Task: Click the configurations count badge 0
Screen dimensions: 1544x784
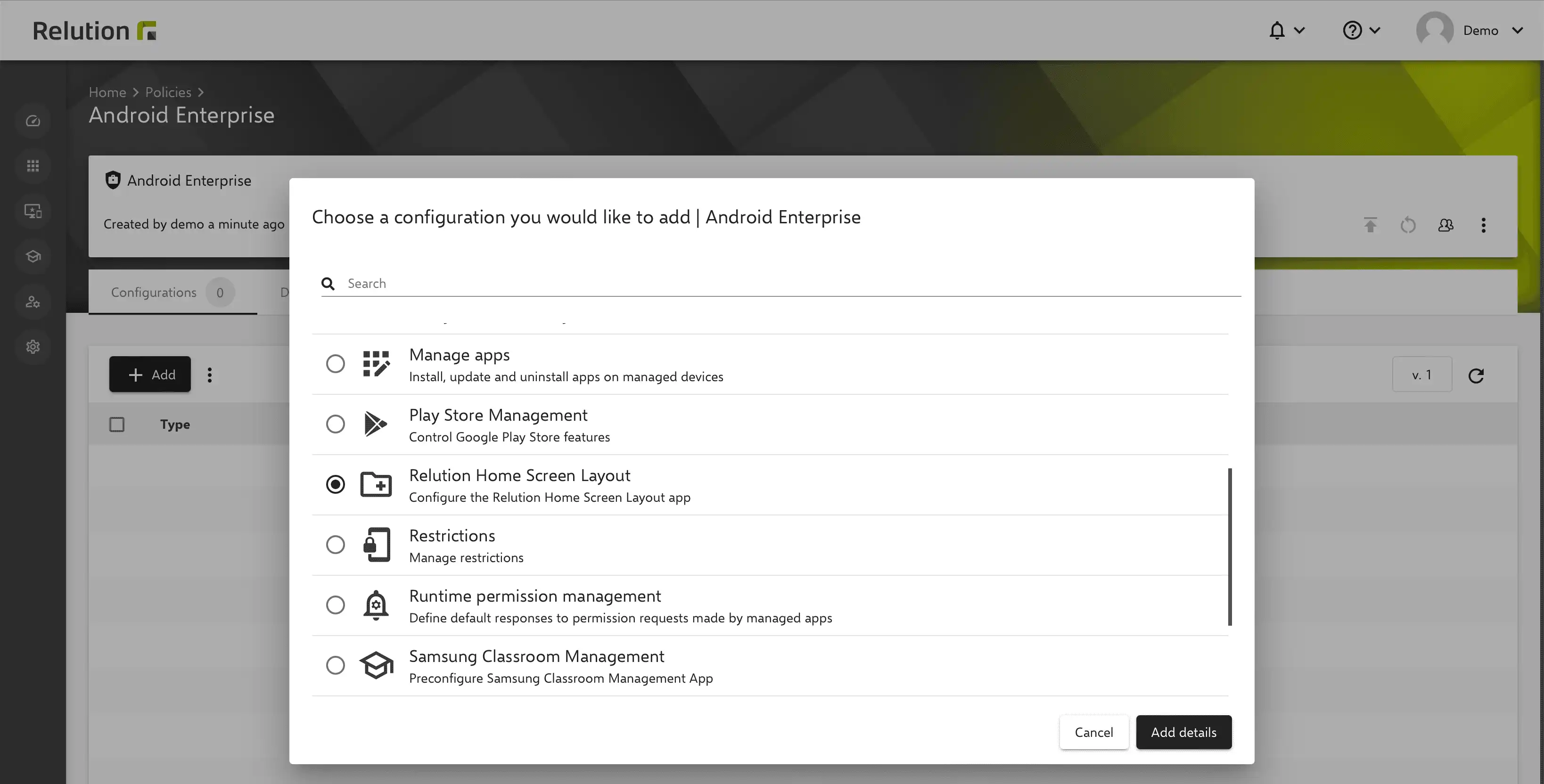Action: 220,293
